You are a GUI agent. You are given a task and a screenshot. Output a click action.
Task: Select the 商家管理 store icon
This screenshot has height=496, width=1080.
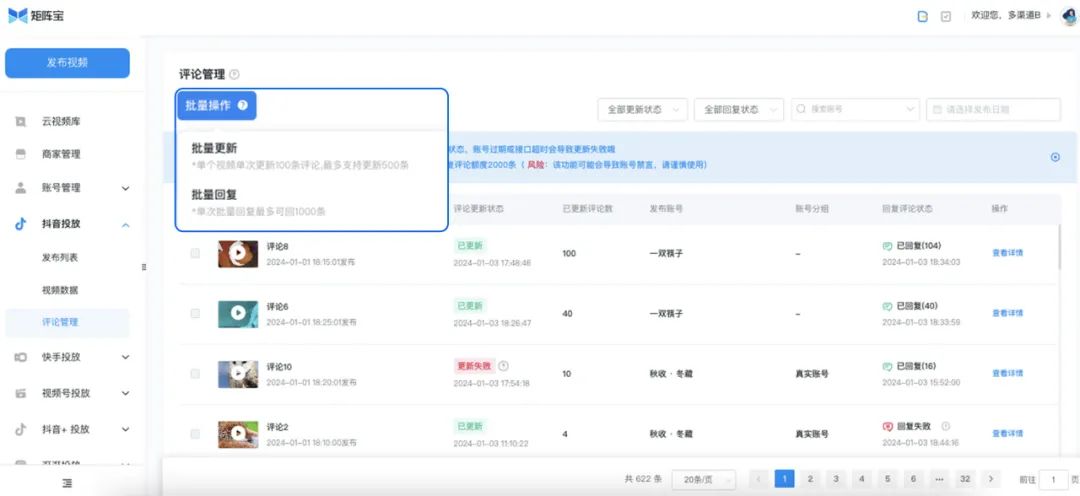[21, 154]
